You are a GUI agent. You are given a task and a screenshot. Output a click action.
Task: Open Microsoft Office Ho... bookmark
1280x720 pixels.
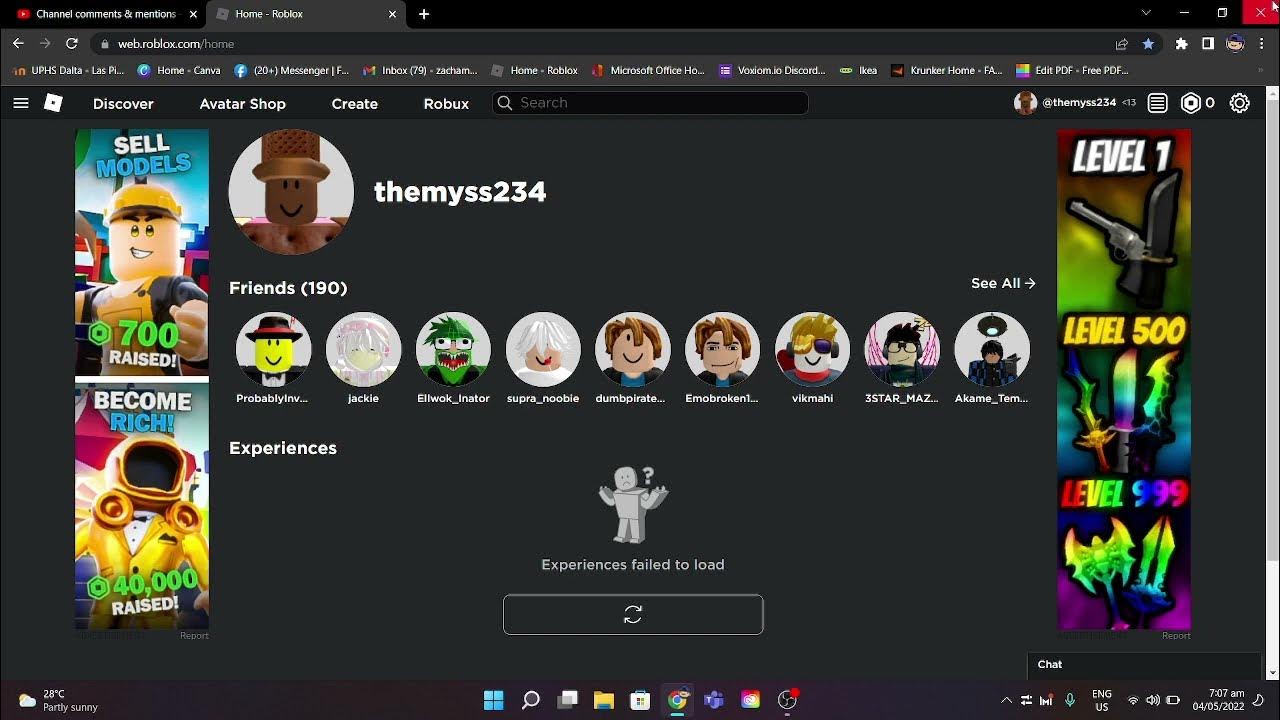(x=648, y=71)
